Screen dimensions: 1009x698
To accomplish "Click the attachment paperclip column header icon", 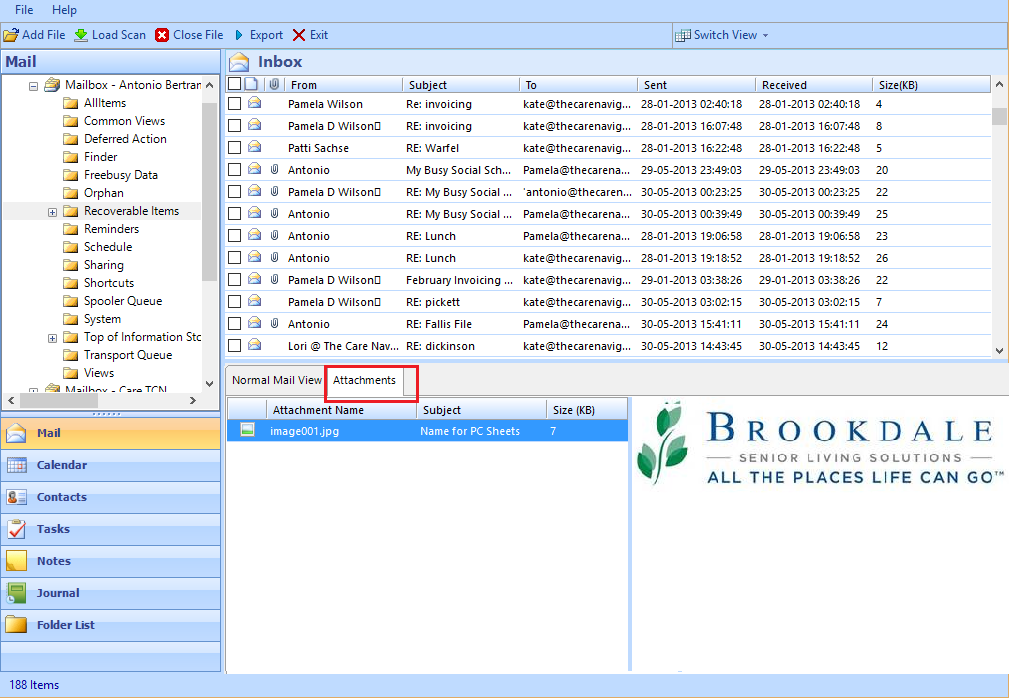I will (274, 84).
